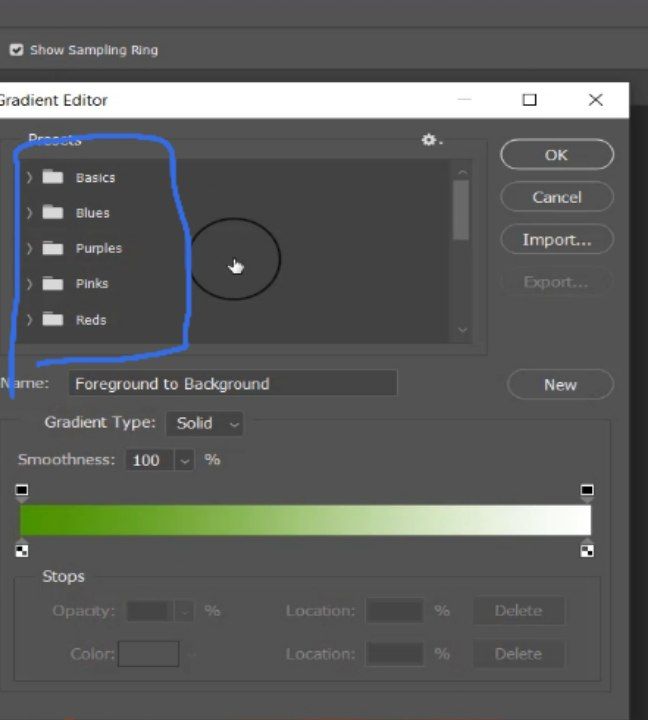Select the right color stop below gradient
This screenshot has height=720, width=648.
pyautogui.click(x=587, y=548)
